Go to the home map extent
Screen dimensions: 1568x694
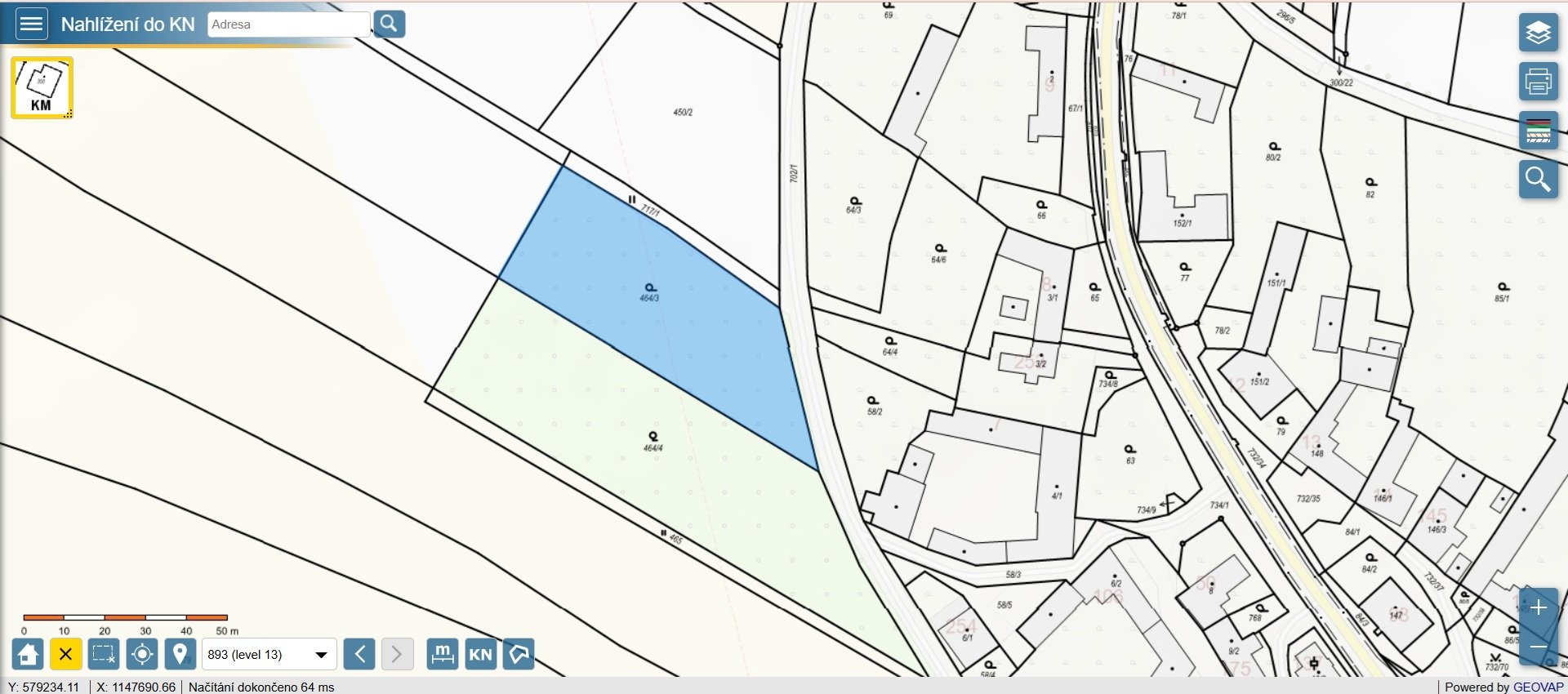coord(28,654)
